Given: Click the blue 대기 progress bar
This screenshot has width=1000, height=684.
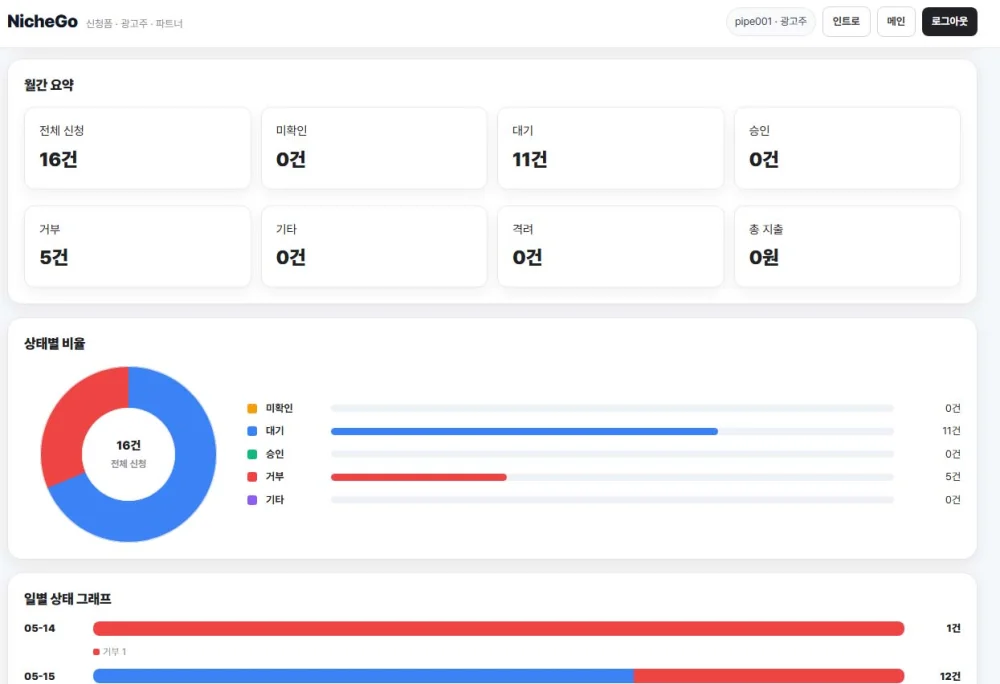Looking at the screenshot, I should point(524,432).
